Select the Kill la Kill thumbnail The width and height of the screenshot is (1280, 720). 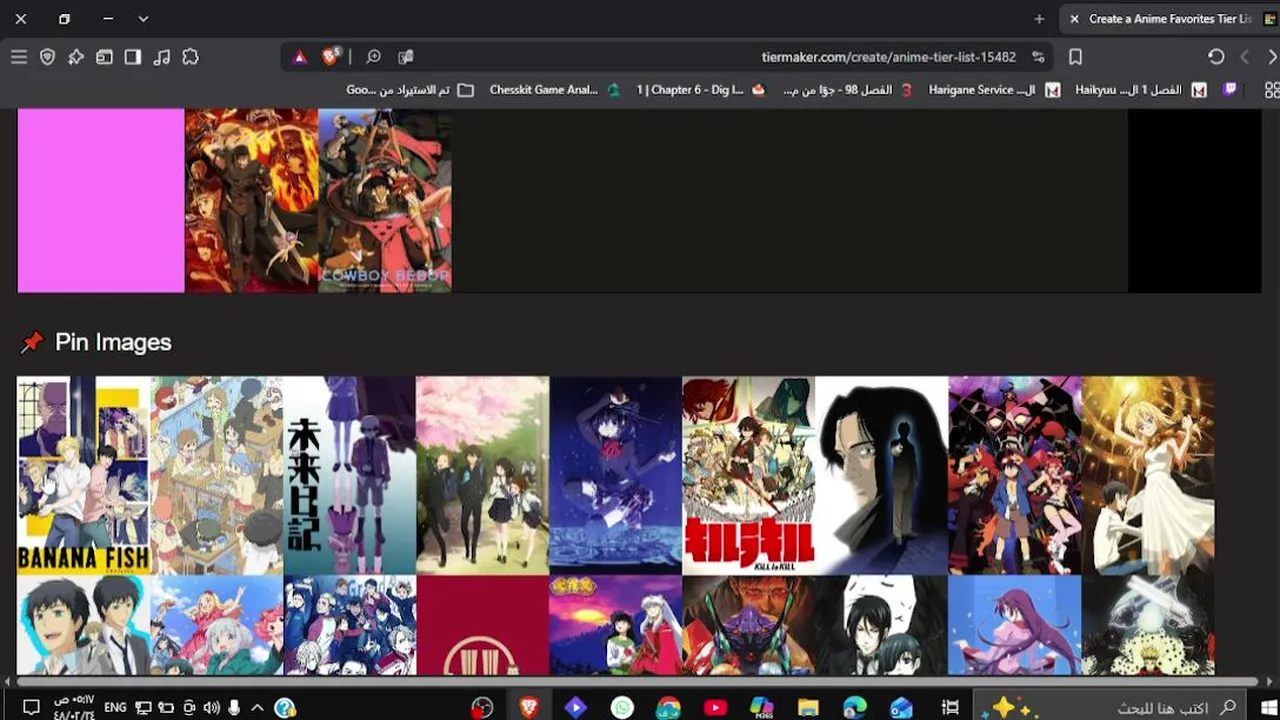(x=748, y=475)
